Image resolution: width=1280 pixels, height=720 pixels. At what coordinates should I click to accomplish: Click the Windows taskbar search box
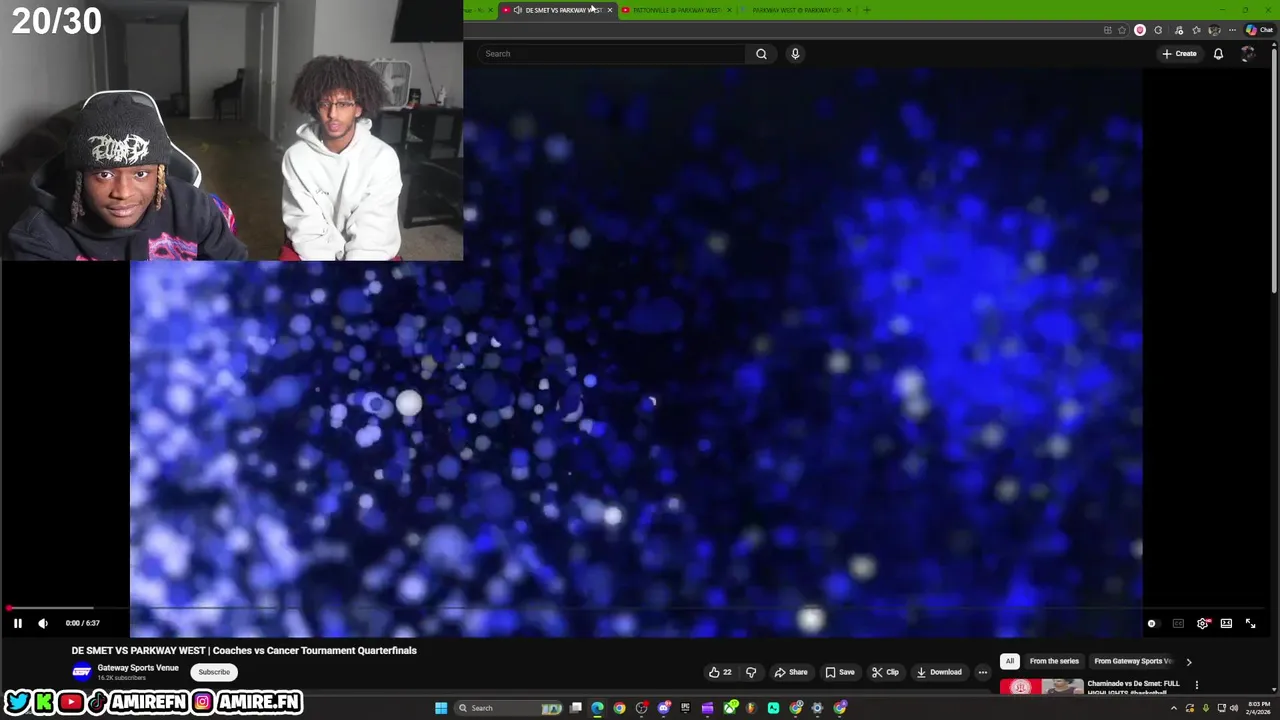click(x=507, y=708)
